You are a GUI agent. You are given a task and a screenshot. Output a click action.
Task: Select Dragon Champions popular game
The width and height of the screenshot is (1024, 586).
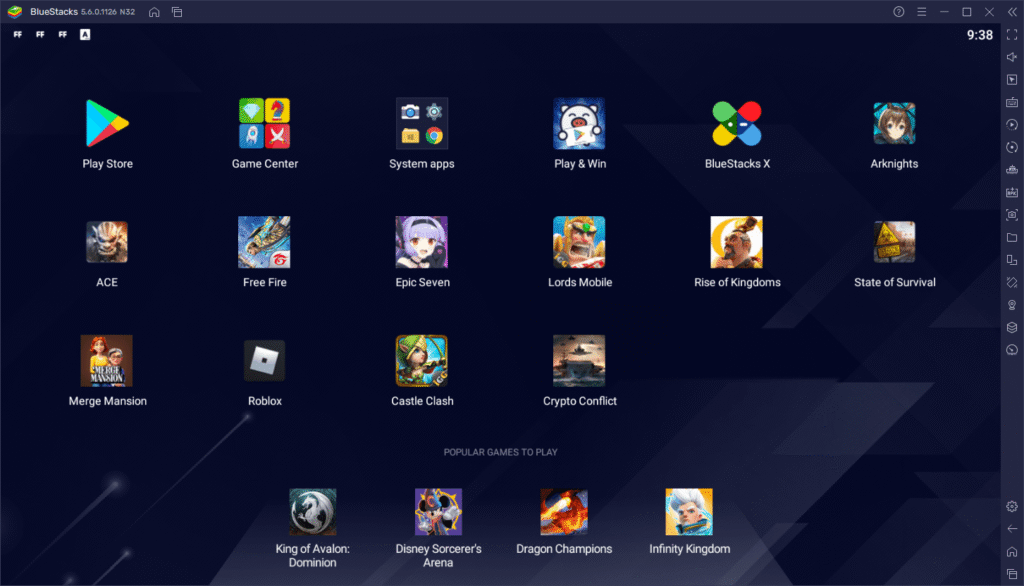564,512
